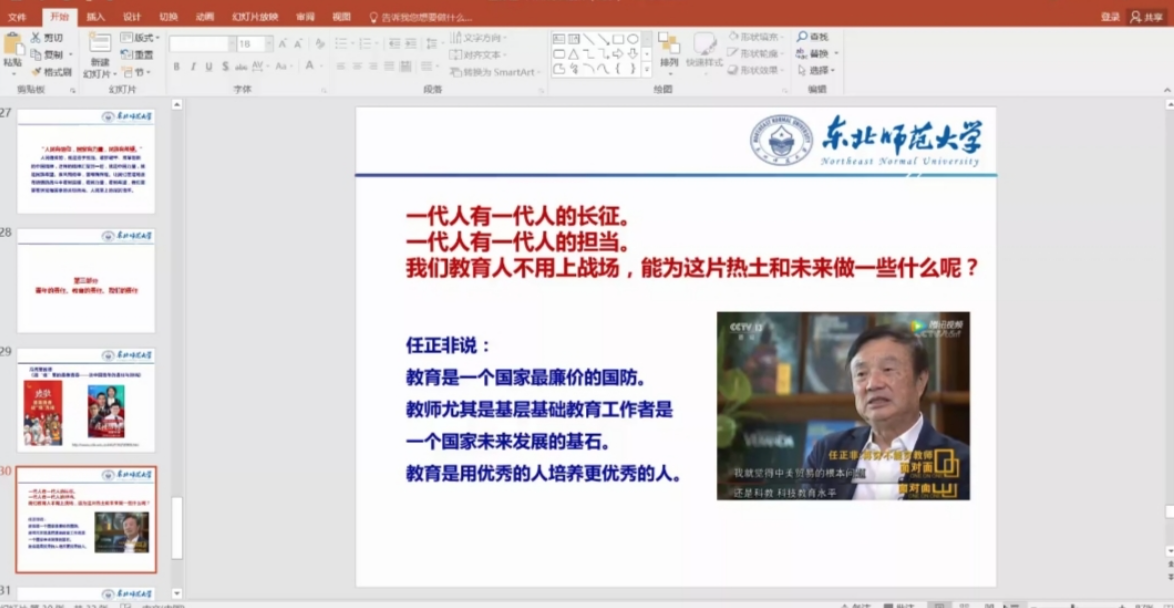Open the Slide Show (幻灯片放映) tab
1174x608 pixels.
[253, 17]
